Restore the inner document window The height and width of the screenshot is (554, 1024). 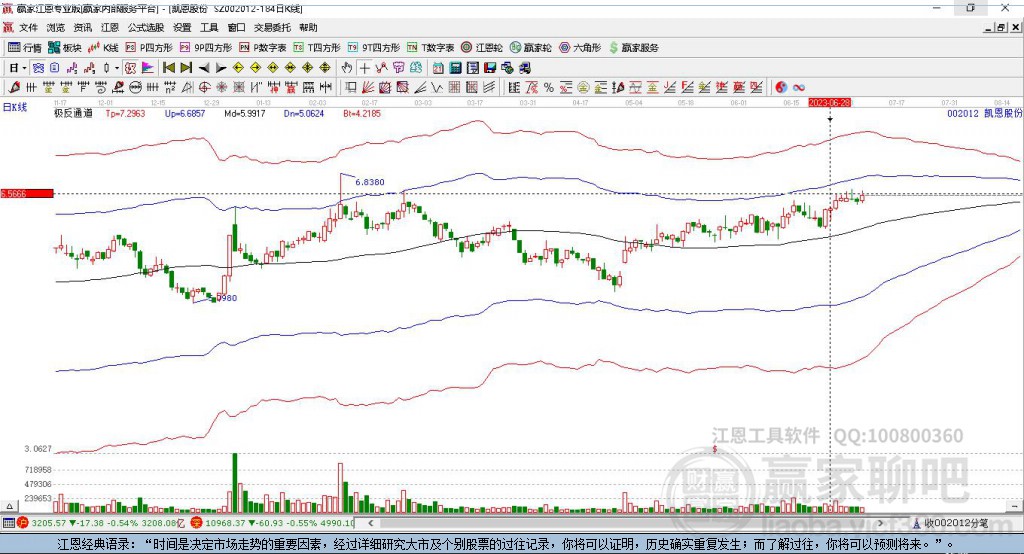(x=1000, y=27)
